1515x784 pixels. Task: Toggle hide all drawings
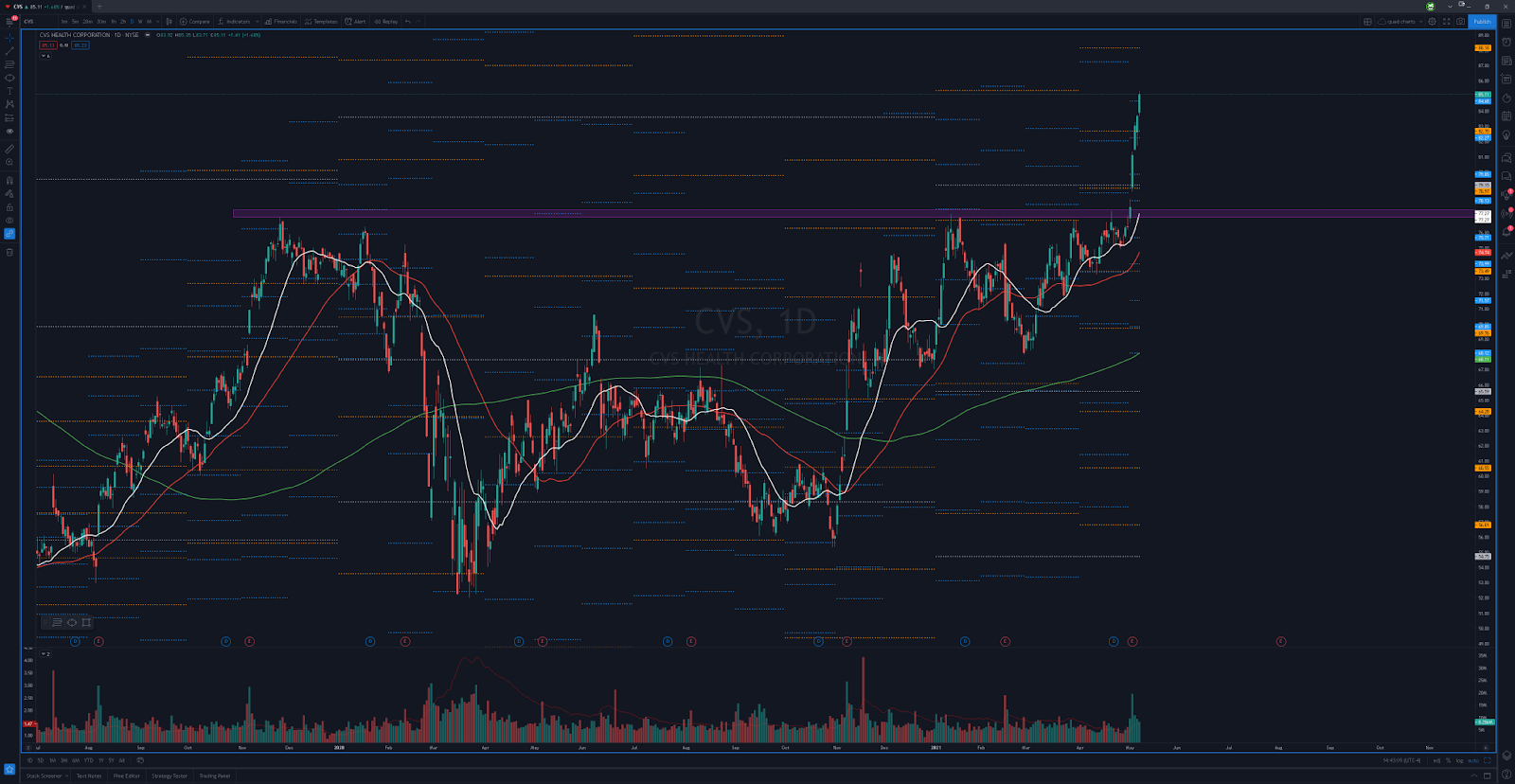coord(9,221)
